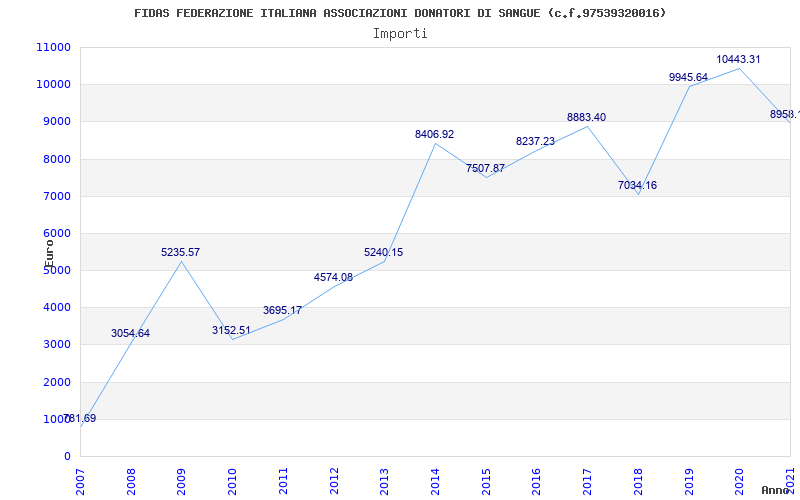This screenshot has width=800, height=500.
Task: Select the 9945.64 data label
Action: (688, 78)
